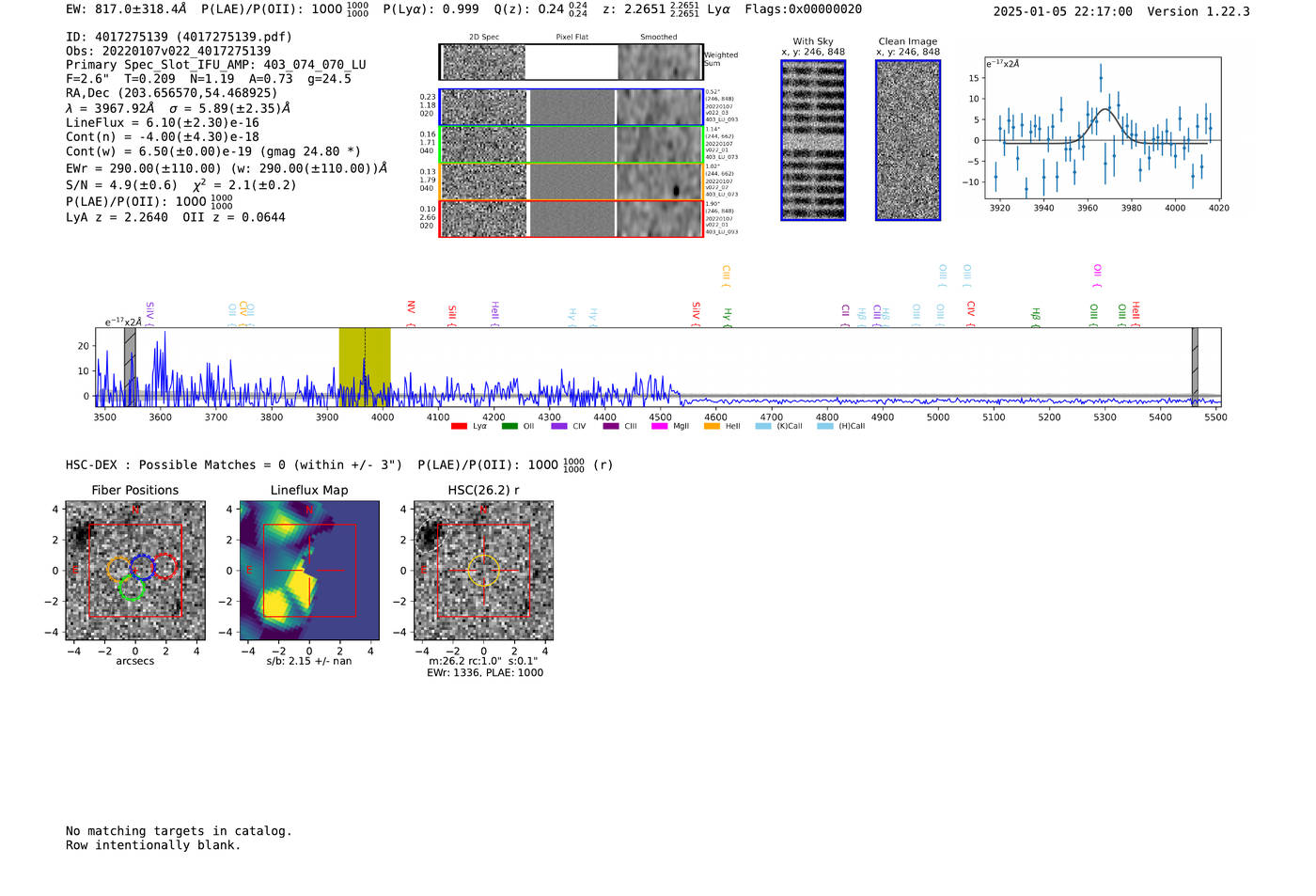
Task: Click the orange CIII line marker
Action: click(726, 276)
